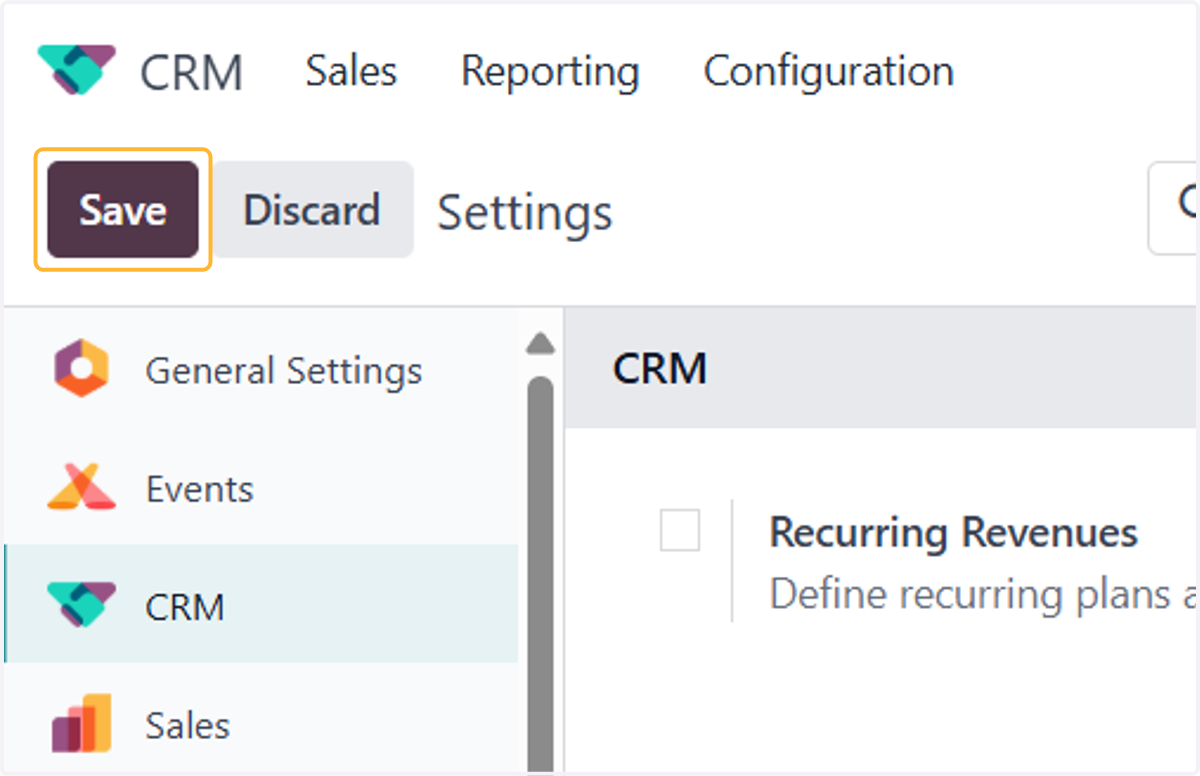Open the Reporting menu

pyautogui.click(x=550, y=72)
